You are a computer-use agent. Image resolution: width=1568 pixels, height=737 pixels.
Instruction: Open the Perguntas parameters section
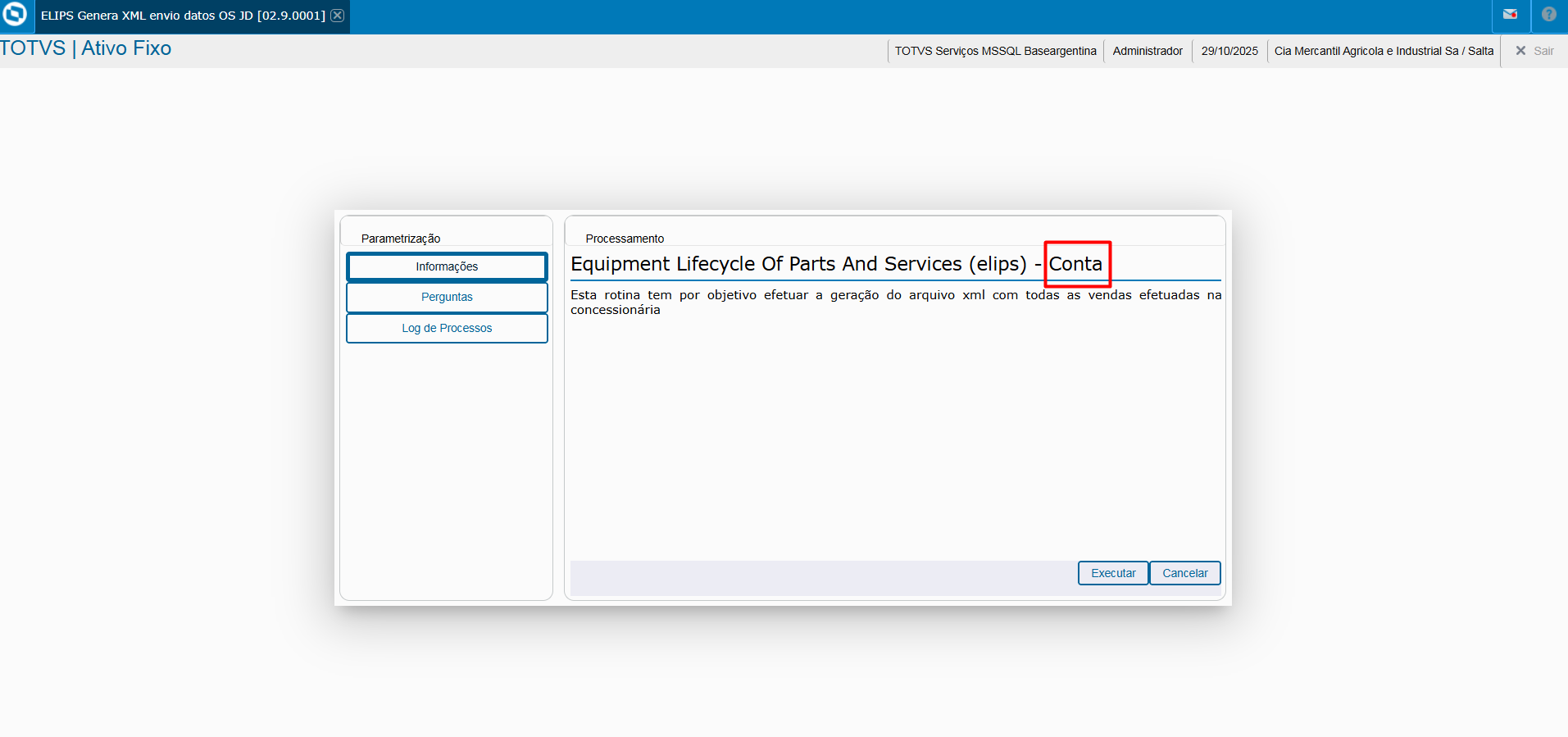point(447,297)
